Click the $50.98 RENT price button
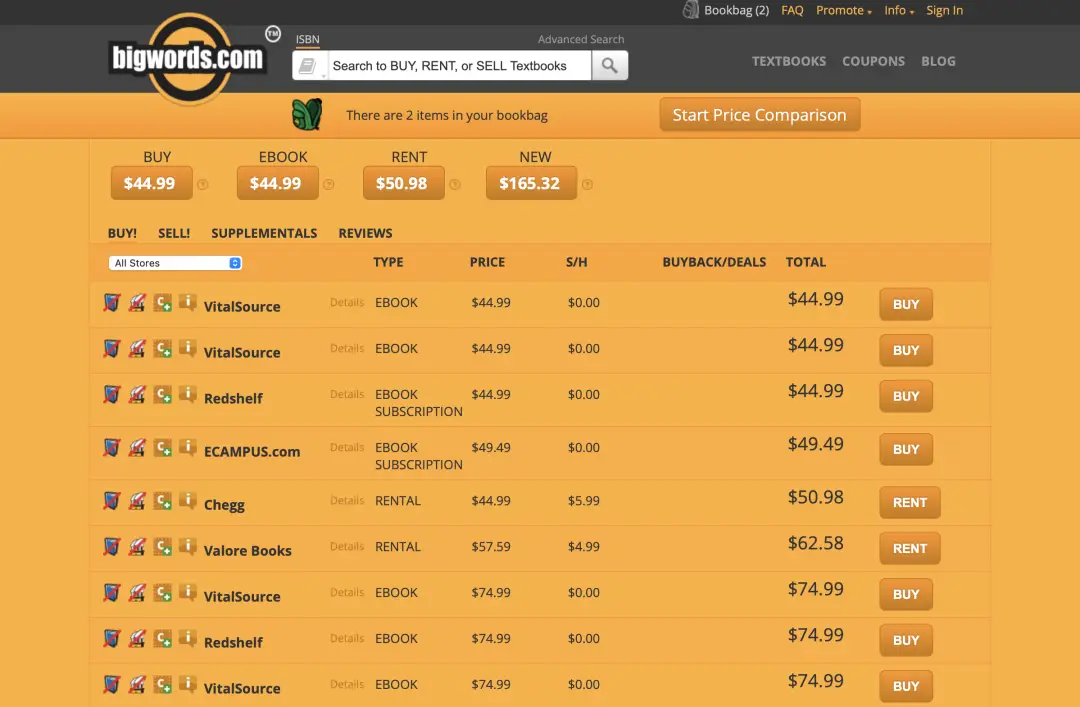The image size is (1080, 707). 404,183
